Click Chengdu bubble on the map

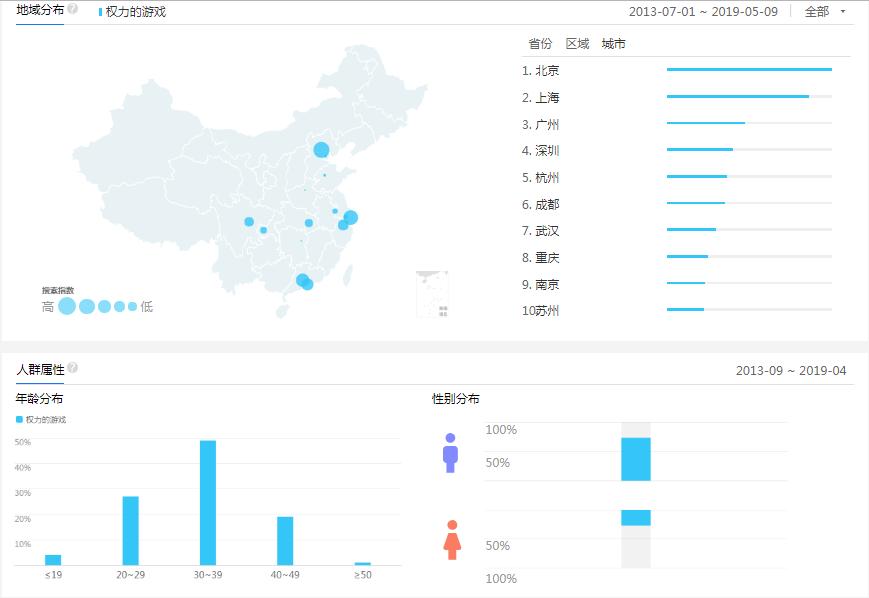[x=249, y=222]
